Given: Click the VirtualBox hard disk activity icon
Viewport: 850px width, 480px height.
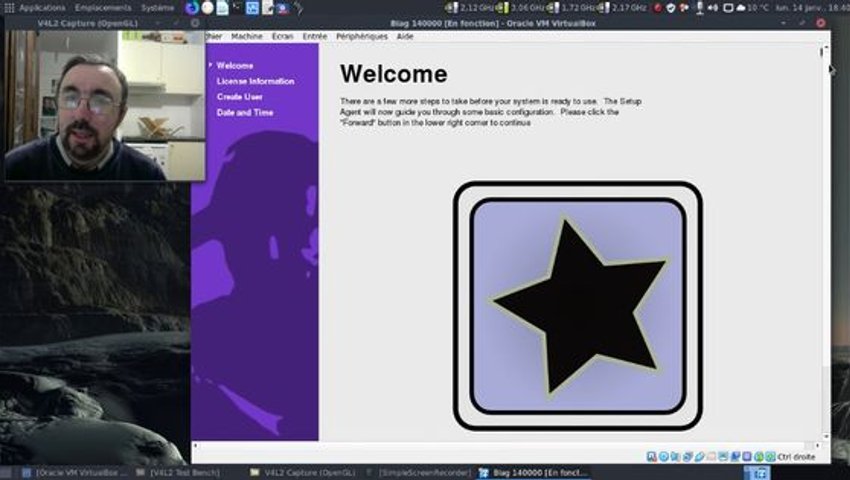Looking at the screenshot, I should pos(652,457).
